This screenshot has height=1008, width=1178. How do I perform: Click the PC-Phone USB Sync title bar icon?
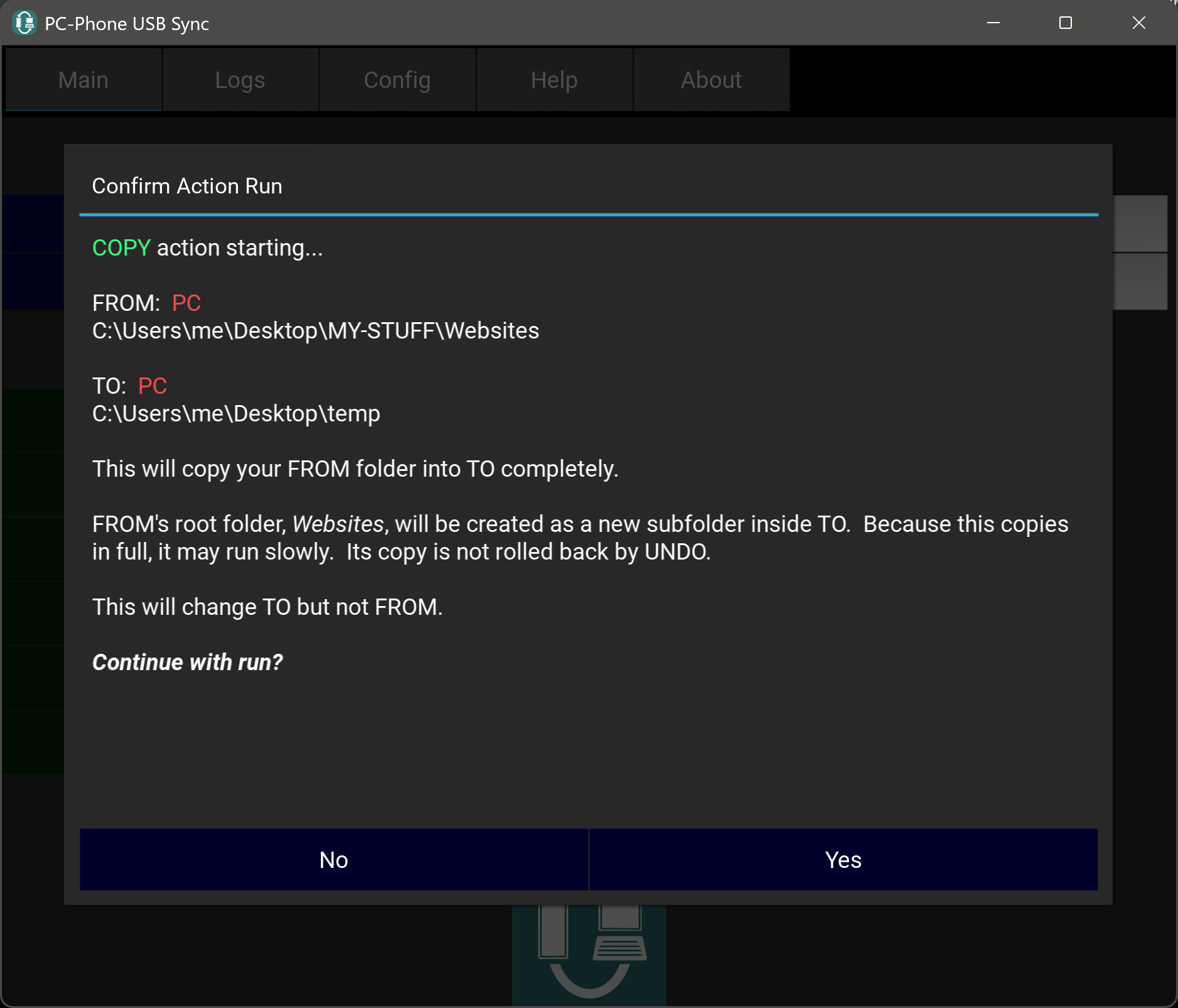(x=24, y=23)
